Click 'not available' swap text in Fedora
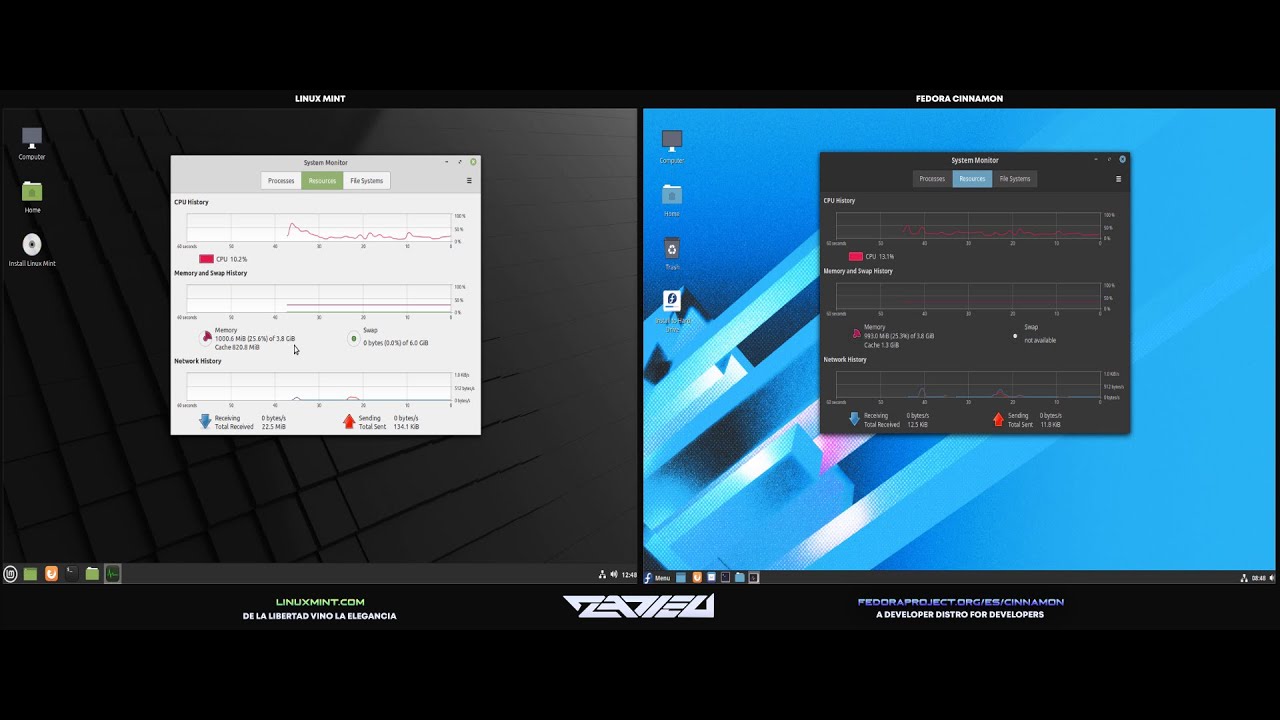The image size is (1280, 720). pyautogui.click(x=1040, y=340)
